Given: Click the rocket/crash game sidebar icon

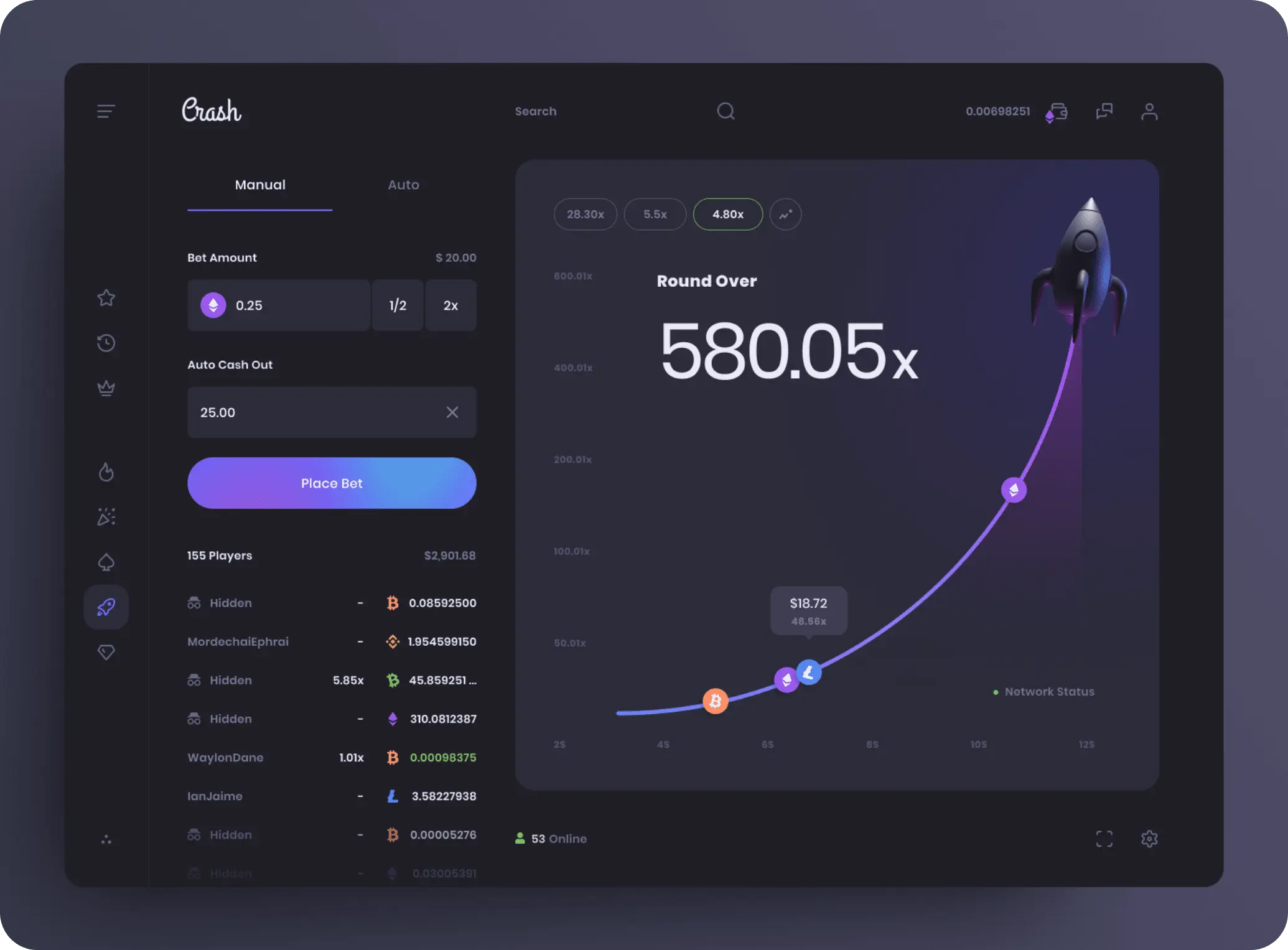Looking at the screenshot, I should pyautogui.click(x=106, y=606).
